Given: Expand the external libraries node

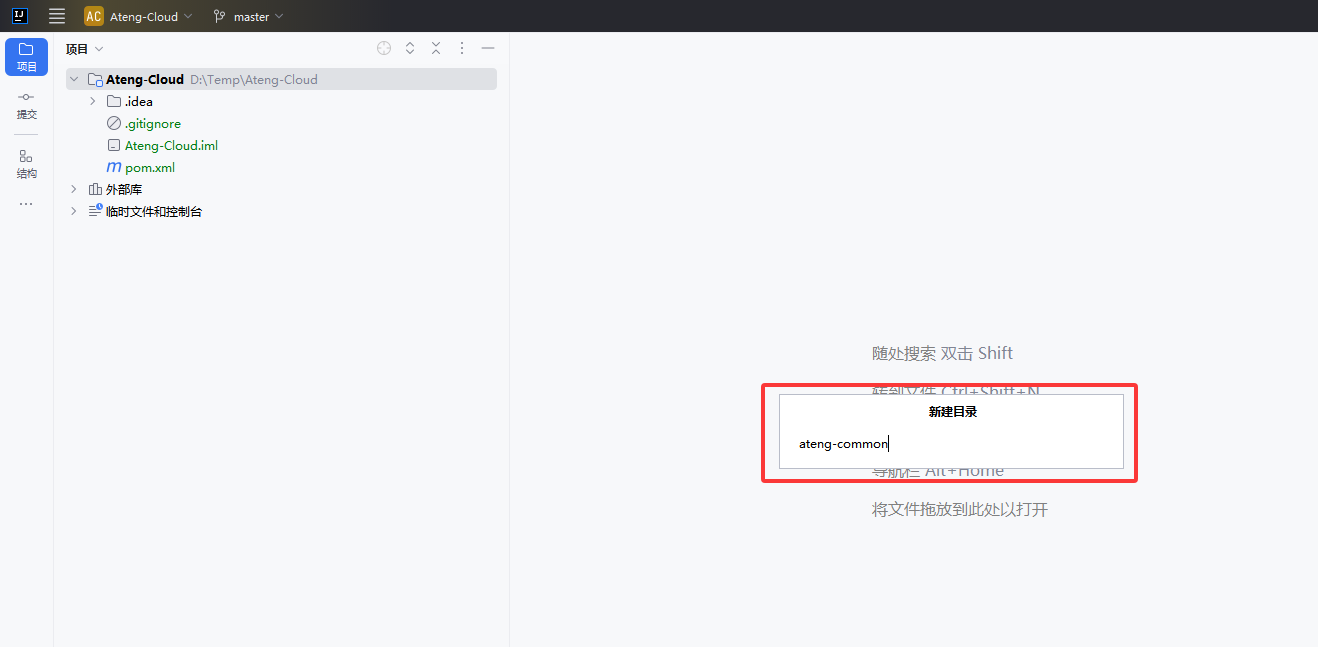Looking at the screenshot, I should [74, 189].
